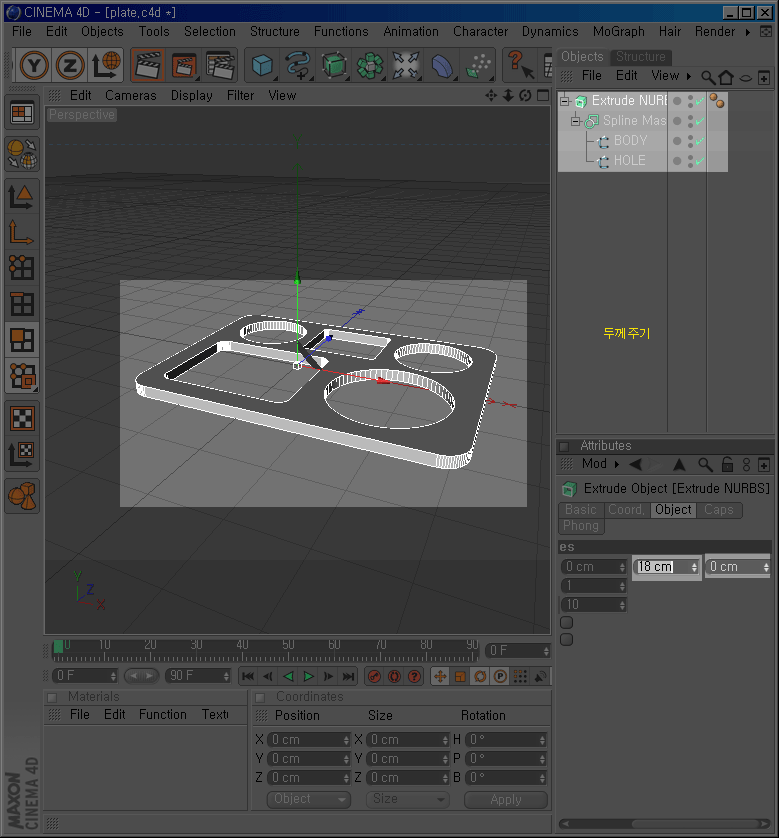Click the record keyframe button
779x838 pixels.
click(375, 677)
